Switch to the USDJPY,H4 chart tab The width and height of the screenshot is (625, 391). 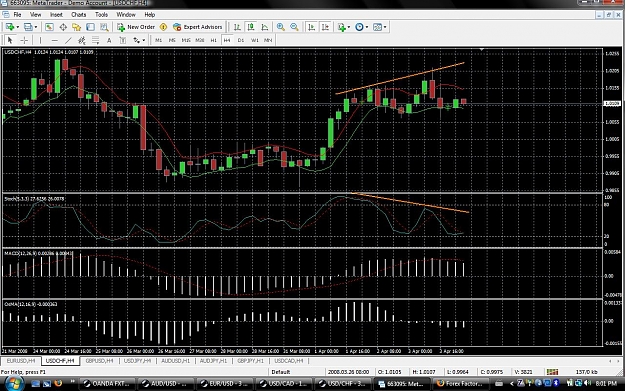click(137, 361)
